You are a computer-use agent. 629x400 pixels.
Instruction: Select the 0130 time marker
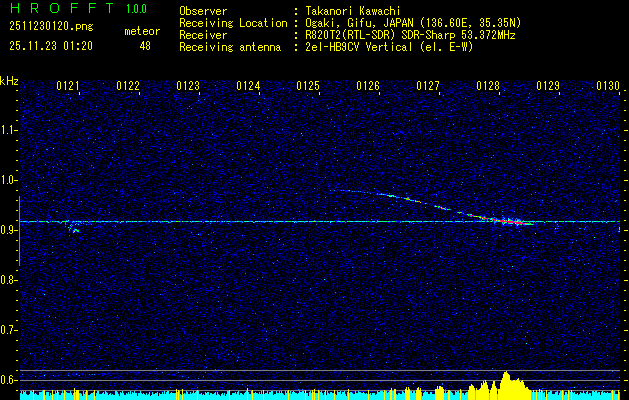pyautogui.click(x=608, y=87)
